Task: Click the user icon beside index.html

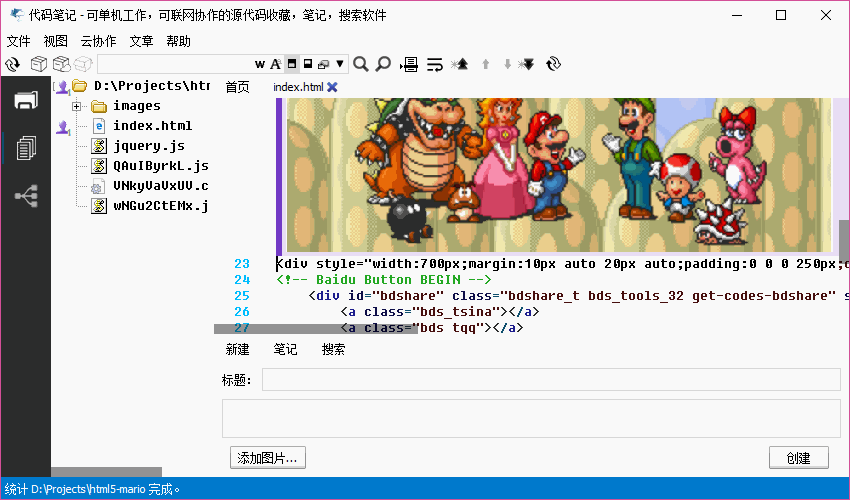Action: (63, 127)
